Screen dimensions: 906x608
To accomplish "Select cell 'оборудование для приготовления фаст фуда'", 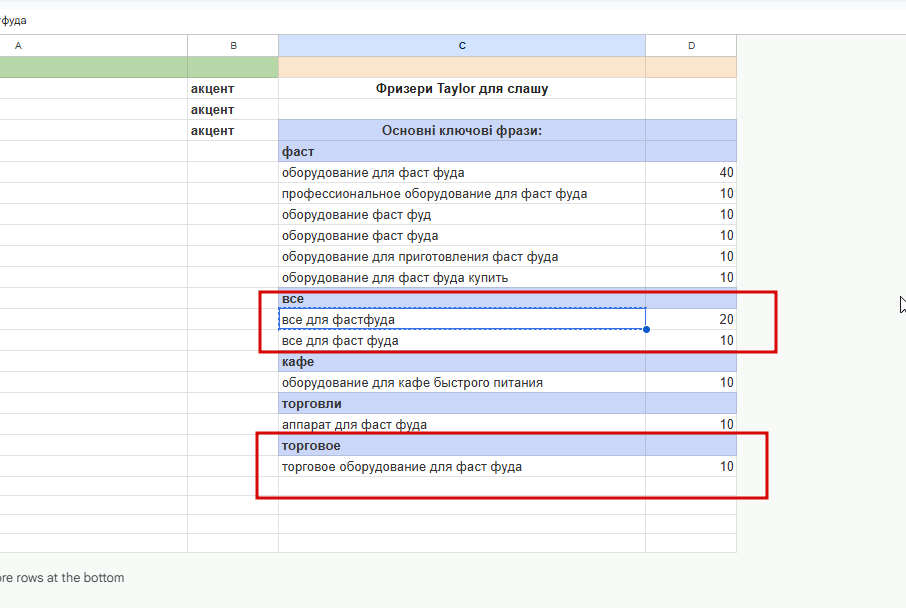I will 462,257.
